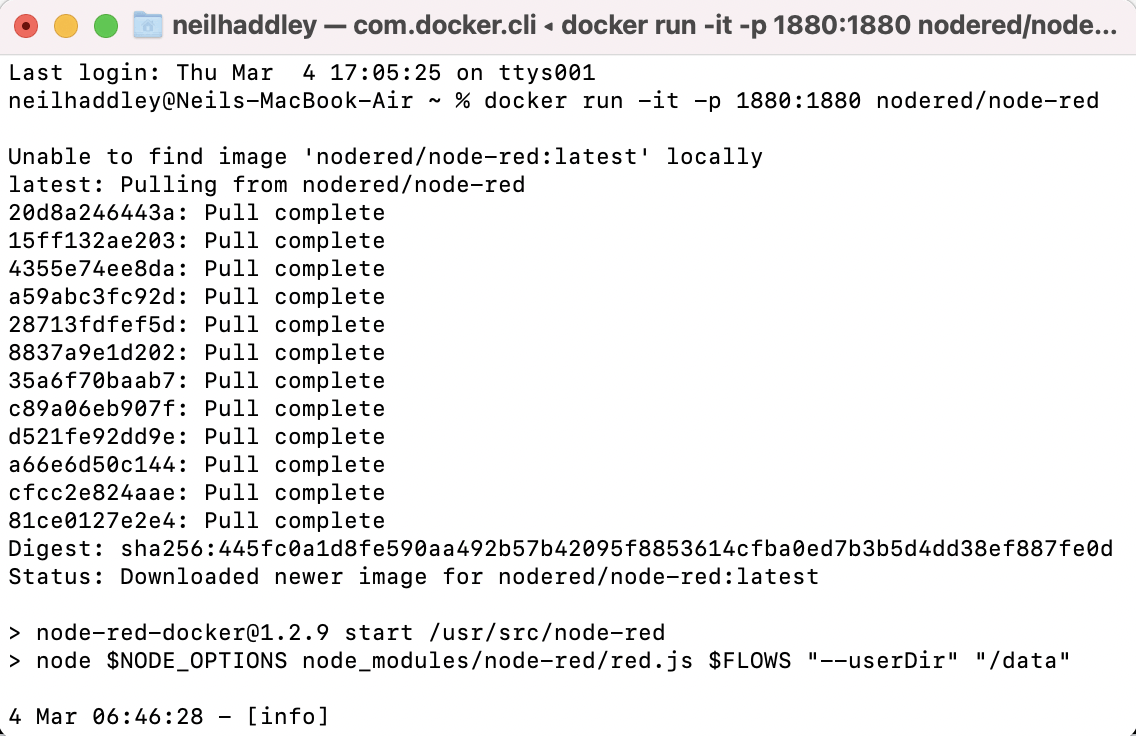Click the docker run command line
The width and height of the screenshot is (1136, 736).
[553, 101]
